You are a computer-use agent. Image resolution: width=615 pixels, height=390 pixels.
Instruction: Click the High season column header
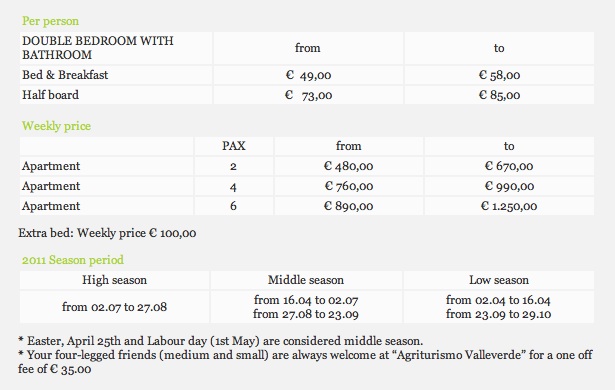pyautogui.click(x=115, y=280)
